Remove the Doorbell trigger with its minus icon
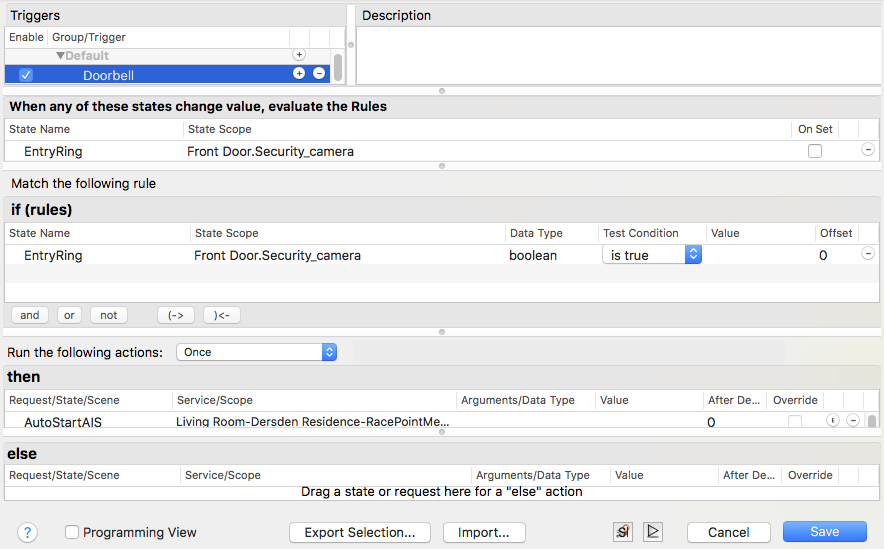 click(319, 74)
